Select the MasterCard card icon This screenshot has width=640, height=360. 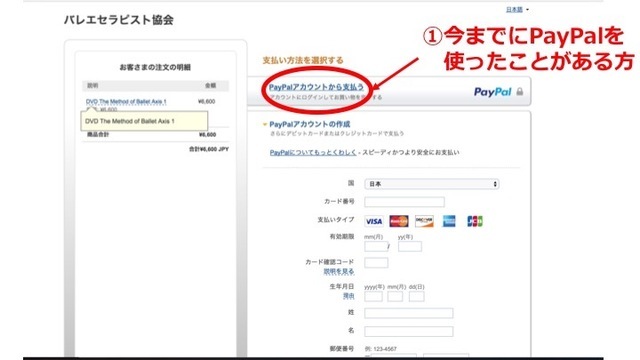(399, 221)
